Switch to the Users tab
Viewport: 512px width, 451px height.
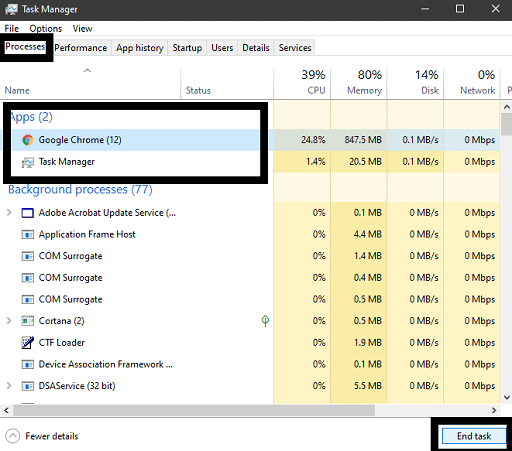(x=222, y=48)
